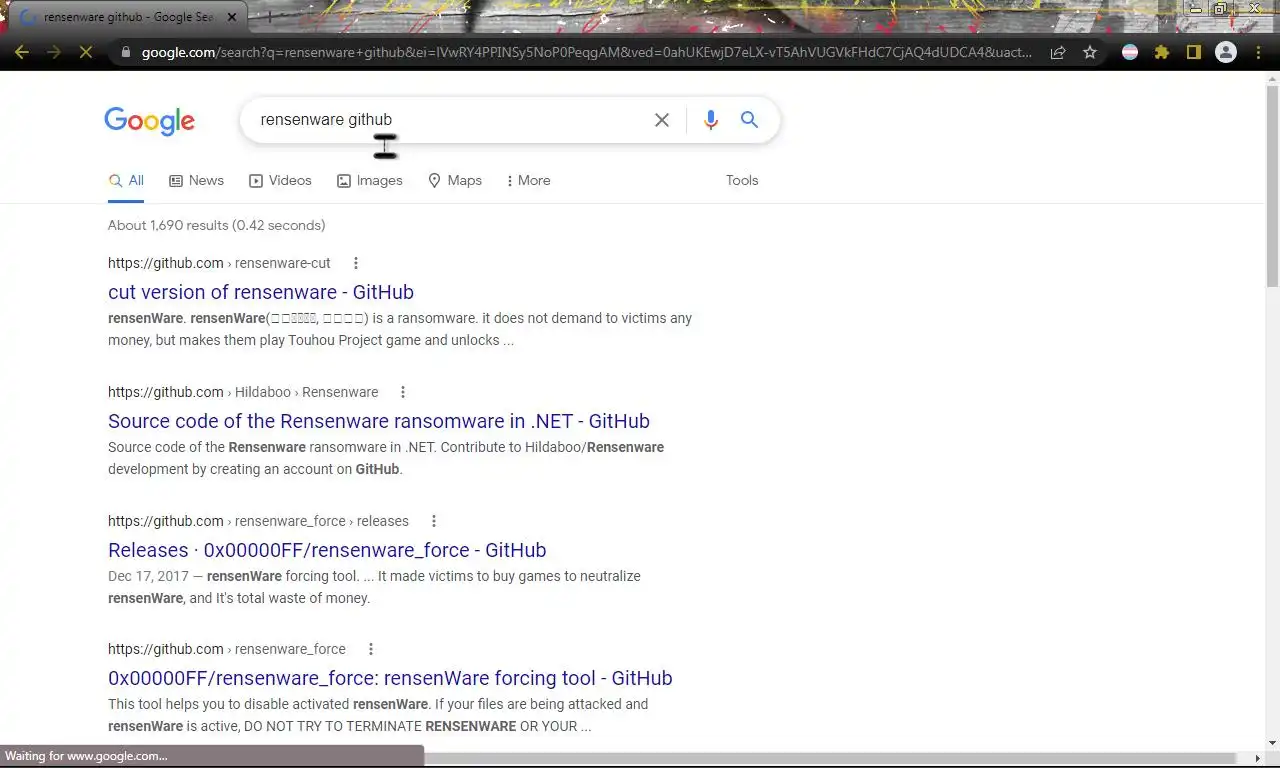1280x768 pixels.
Task: Switch to the Maps tab
Action: pos(455,181)
